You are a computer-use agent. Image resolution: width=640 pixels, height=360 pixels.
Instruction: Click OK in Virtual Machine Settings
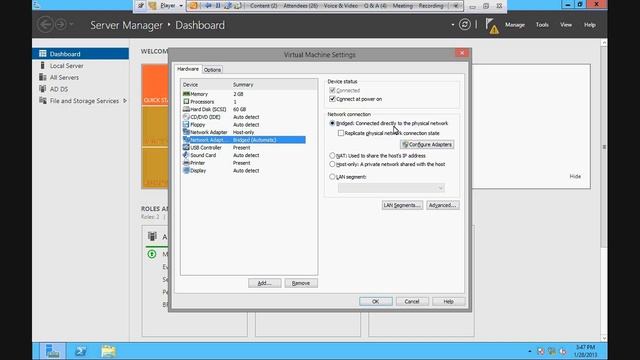tap(376, 301)
